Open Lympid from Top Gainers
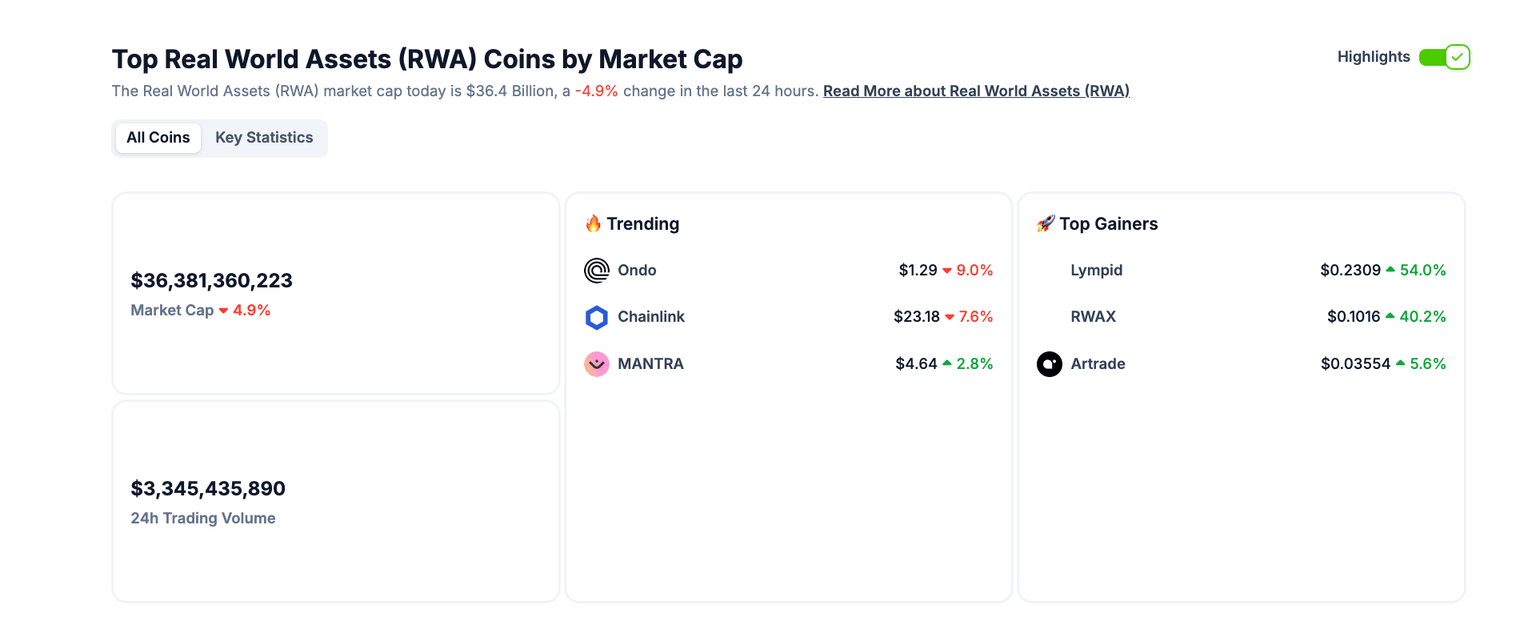The width and height of the screenshot is (1536, 626). (1096, 271)
